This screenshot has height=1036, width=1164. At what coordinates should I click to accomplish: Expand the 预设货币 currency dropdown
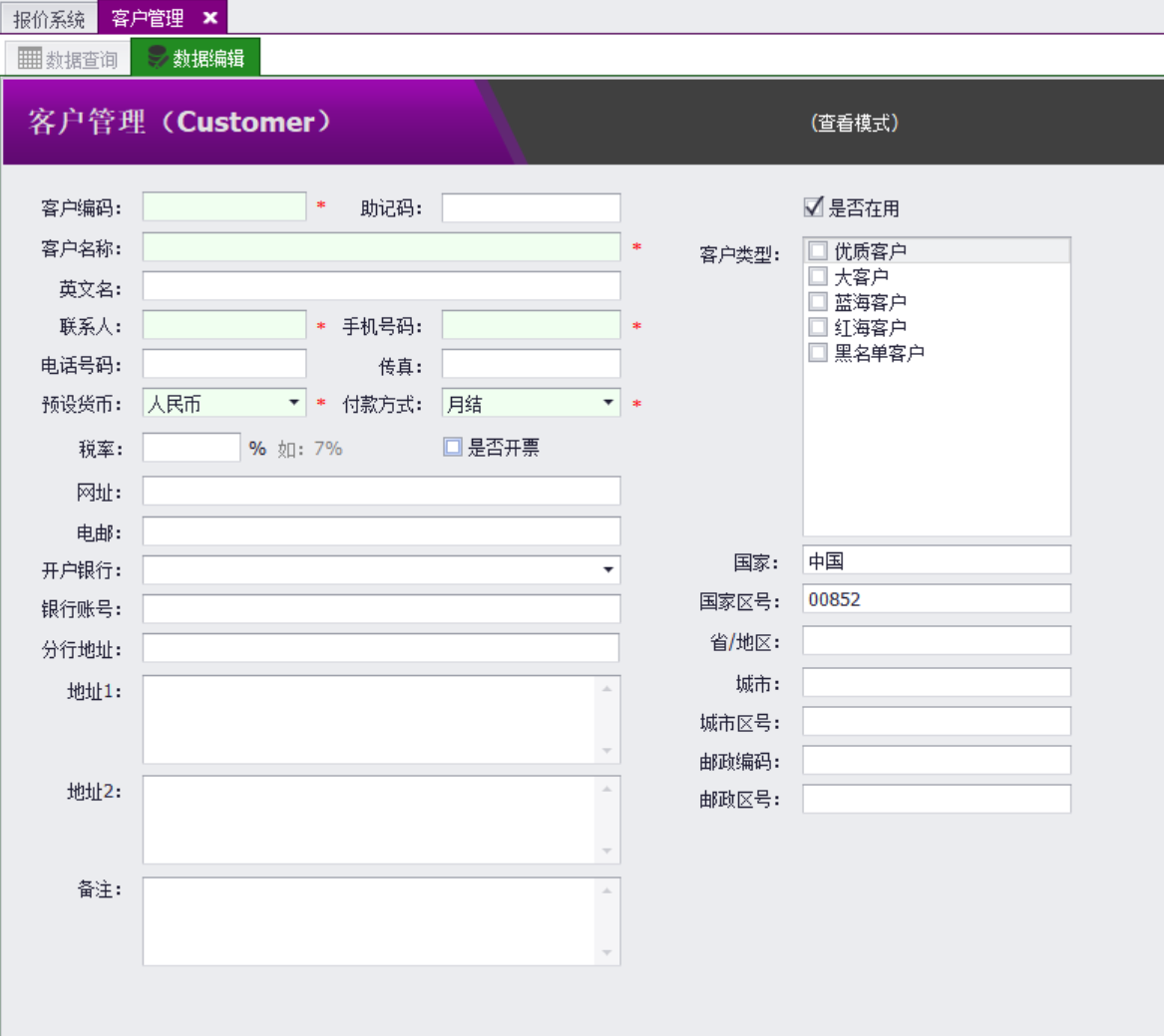pos(294,403)
